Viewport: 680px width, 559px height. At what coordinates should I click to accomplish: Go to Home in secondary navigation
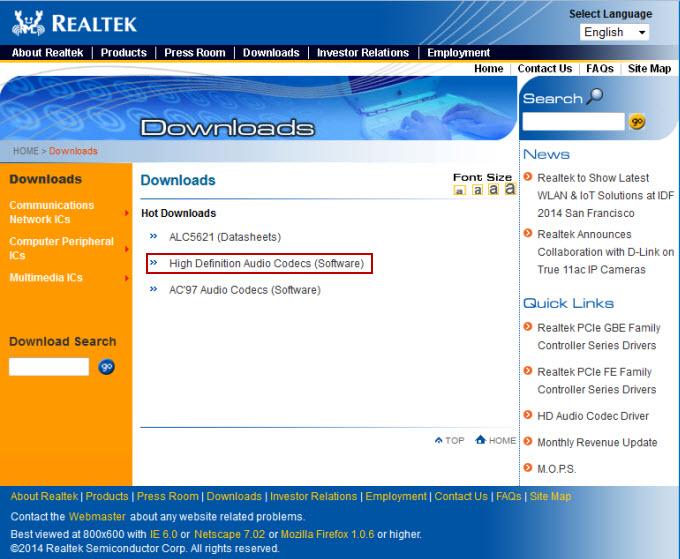pyautogui.click(x=489, y=69)
